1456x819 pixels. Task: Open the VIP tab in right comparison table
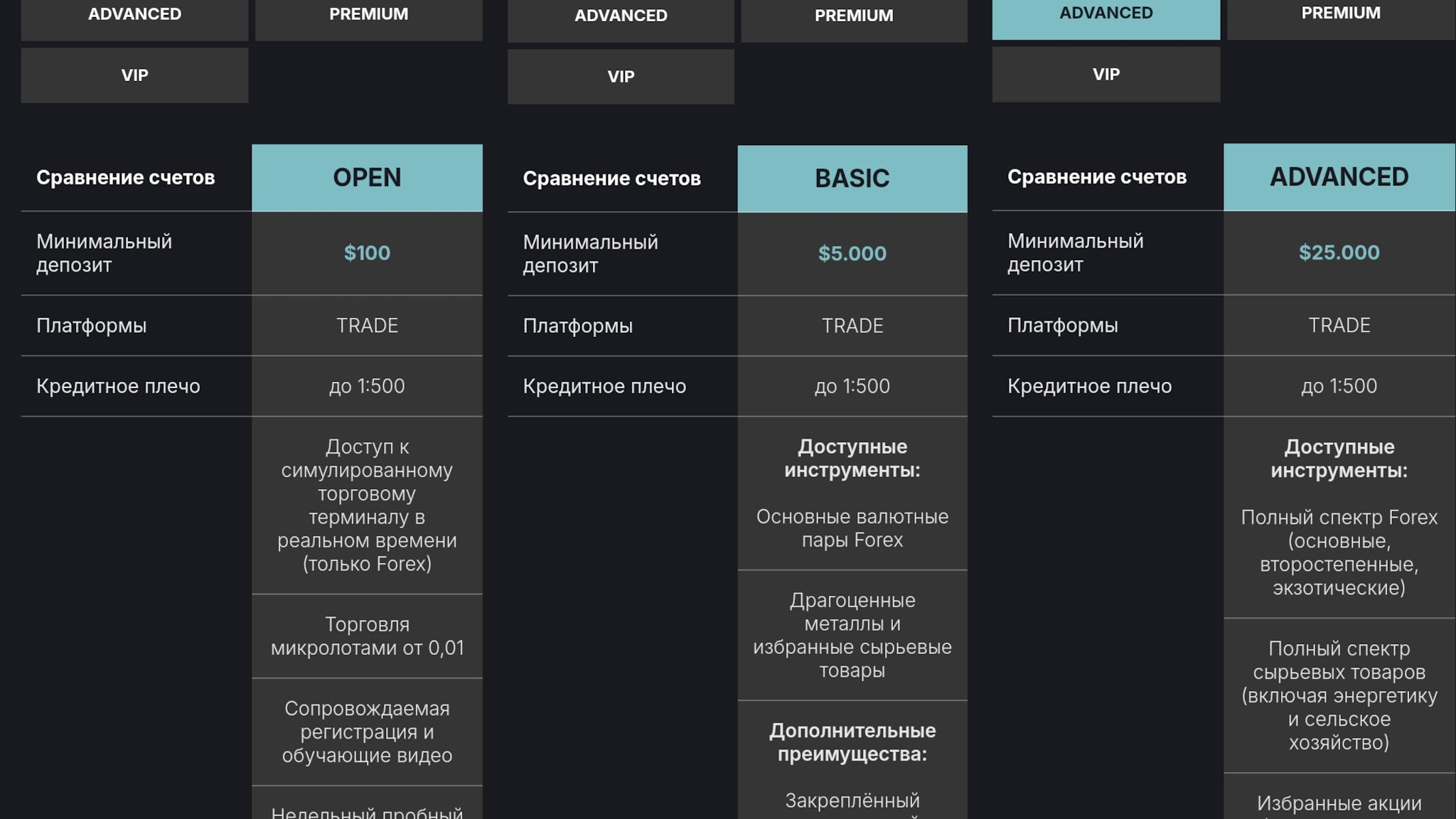click(x=1106, y=75)
